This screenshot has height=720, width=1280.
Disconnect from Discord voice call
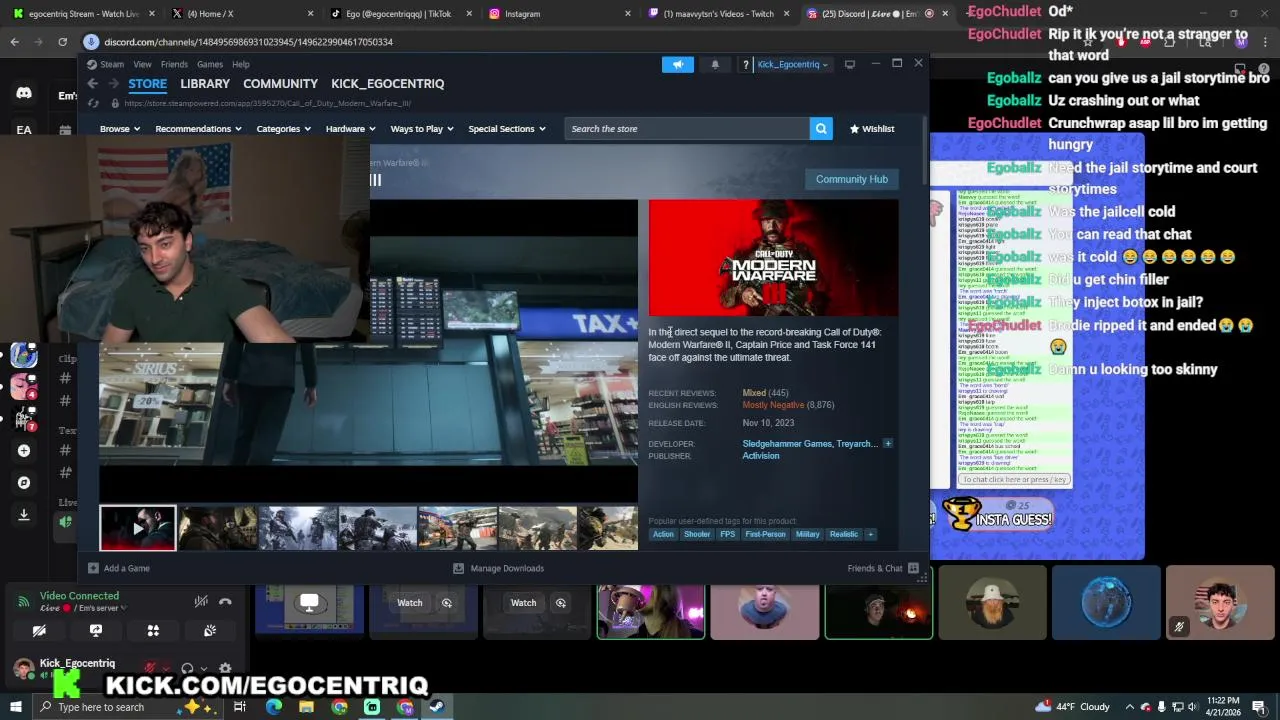click(x=225, y=601)
